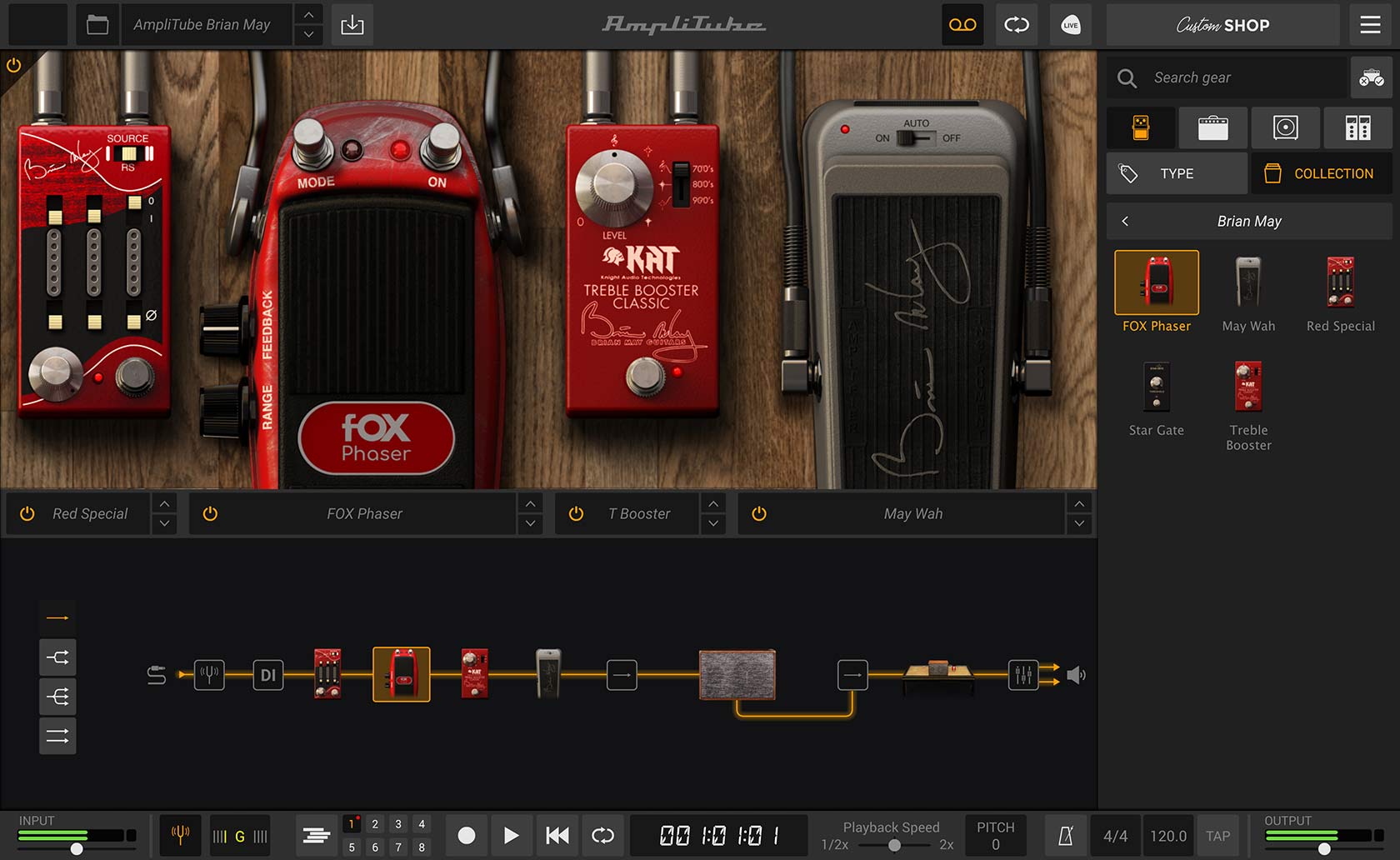The width and height of the screenshot is (1400, 860).
Task: Switch FOX Phaser slot to next model
Action: point(530,524)
